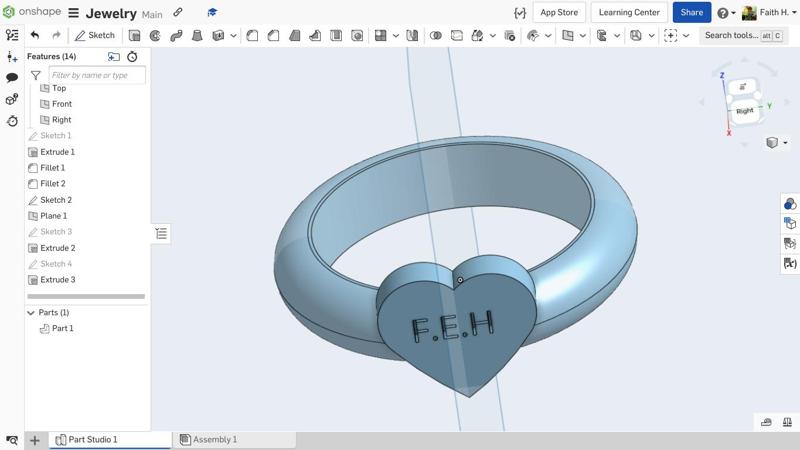Select the Sheet metal model tool
The image size is (800, 450).
pyautogui.click(x=602, y=35)
